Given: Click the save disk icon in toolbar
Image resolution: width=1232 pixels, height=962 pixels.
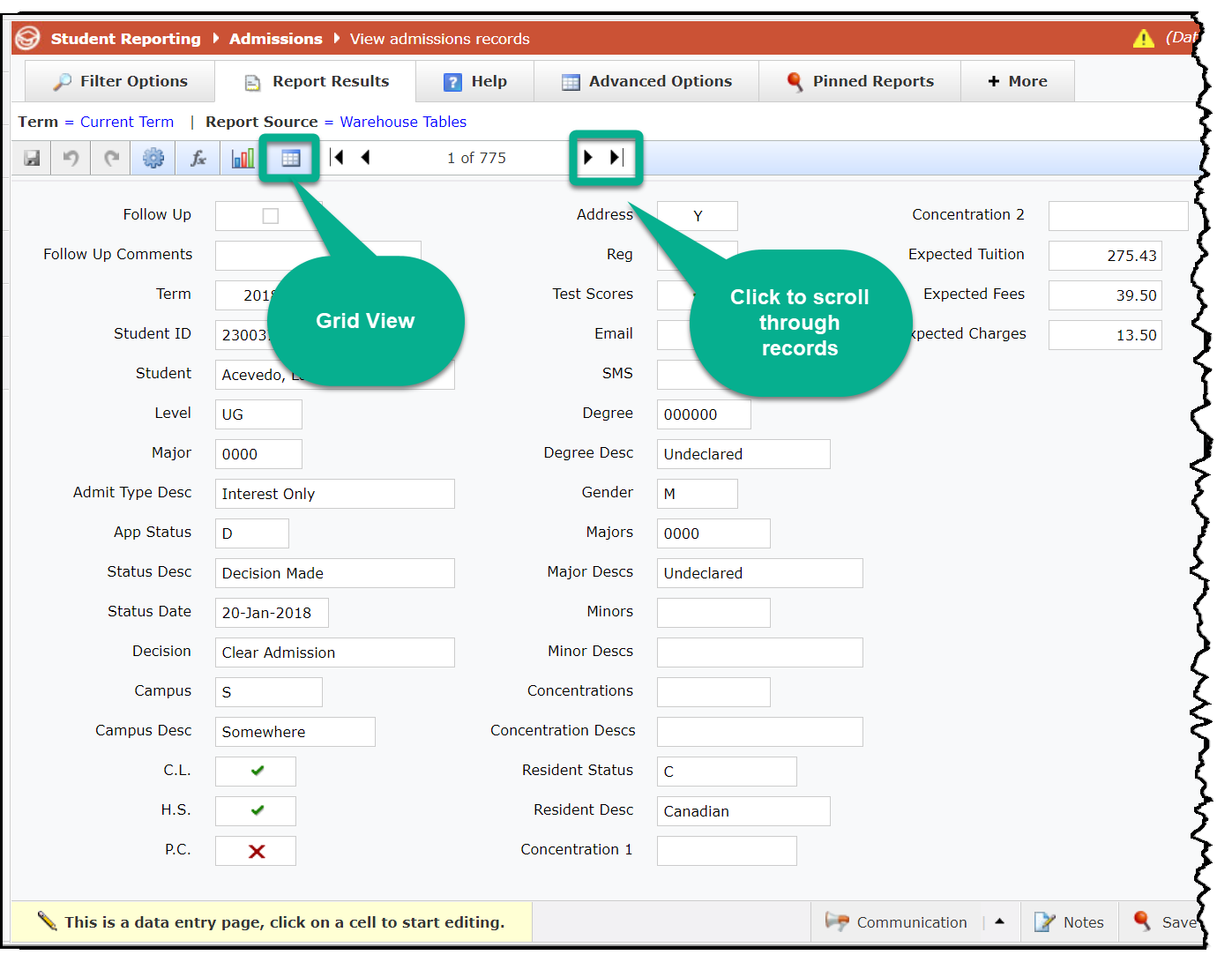Looking at the screenshot, I should click(33, 159).
